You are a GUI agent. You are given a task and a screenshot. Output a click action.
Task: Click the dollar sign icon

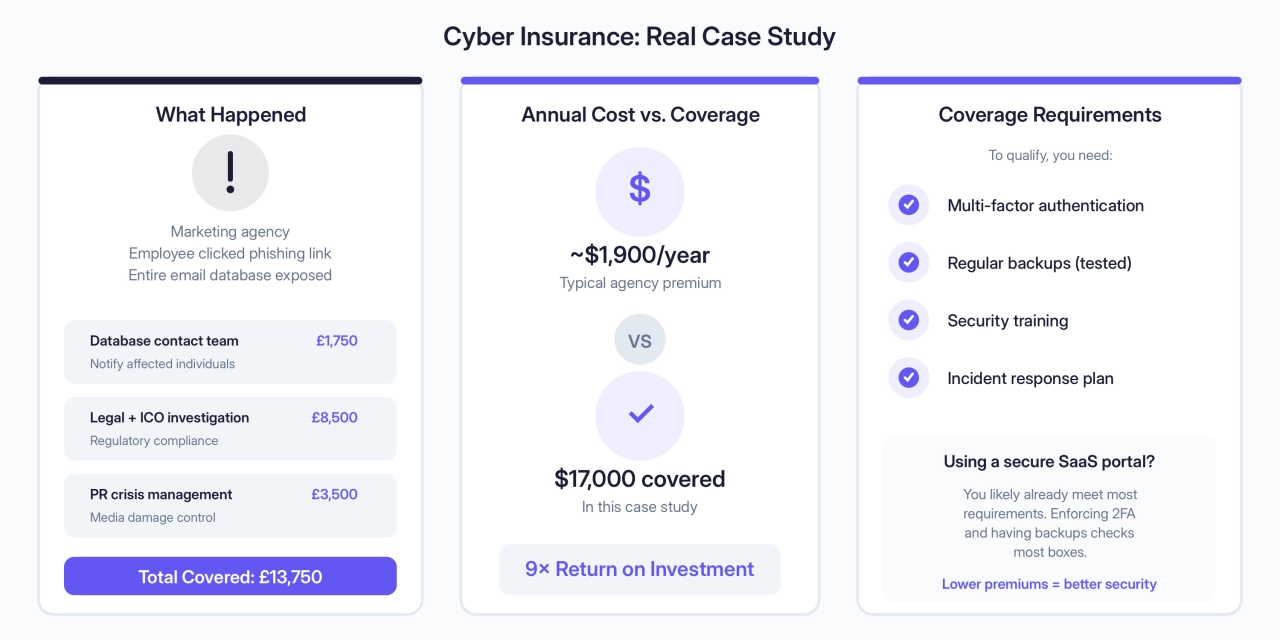(640, 191)
